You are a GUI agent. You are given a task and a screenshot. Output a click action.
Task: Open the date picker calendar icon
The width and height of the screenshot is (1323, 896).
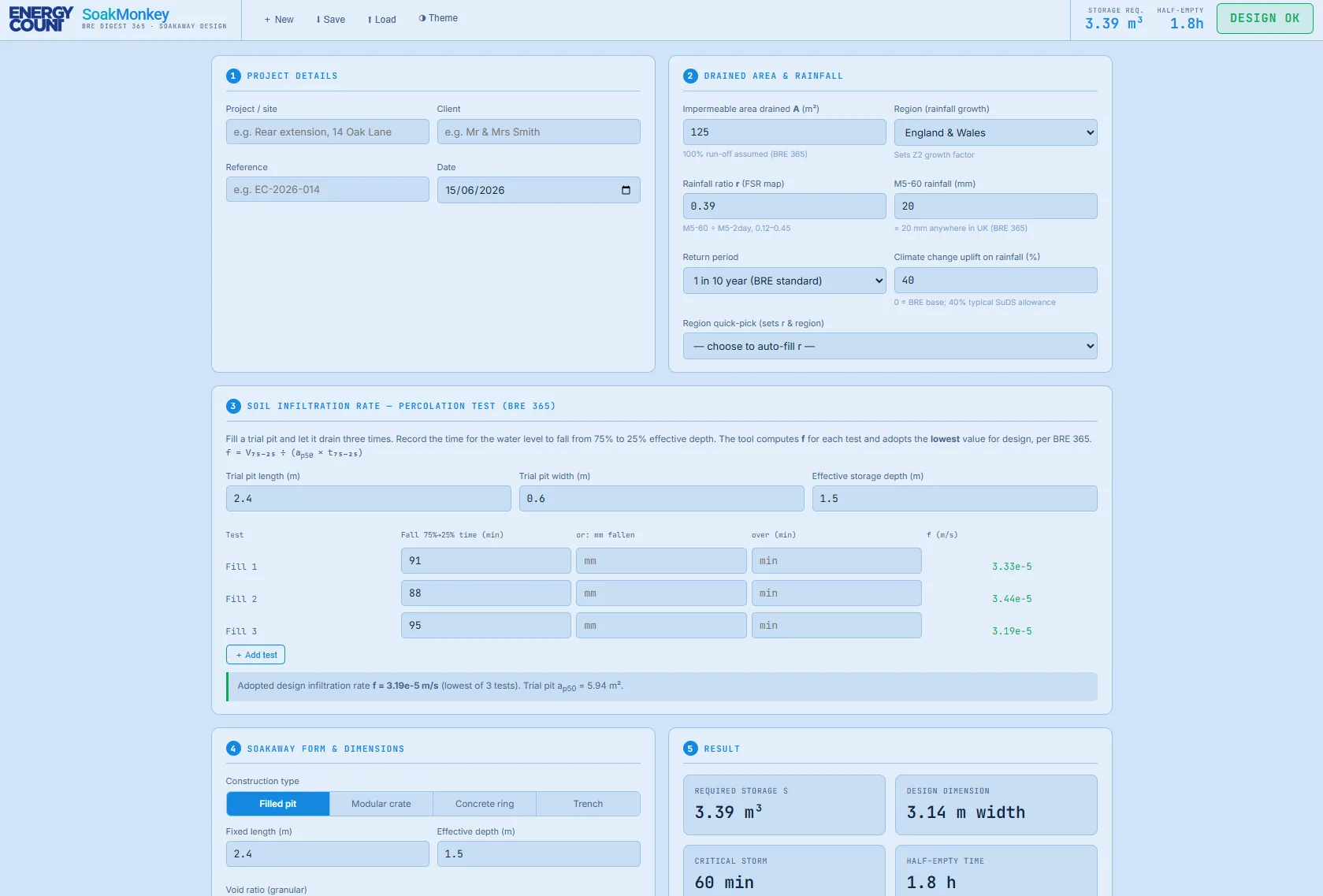point(626,190)
